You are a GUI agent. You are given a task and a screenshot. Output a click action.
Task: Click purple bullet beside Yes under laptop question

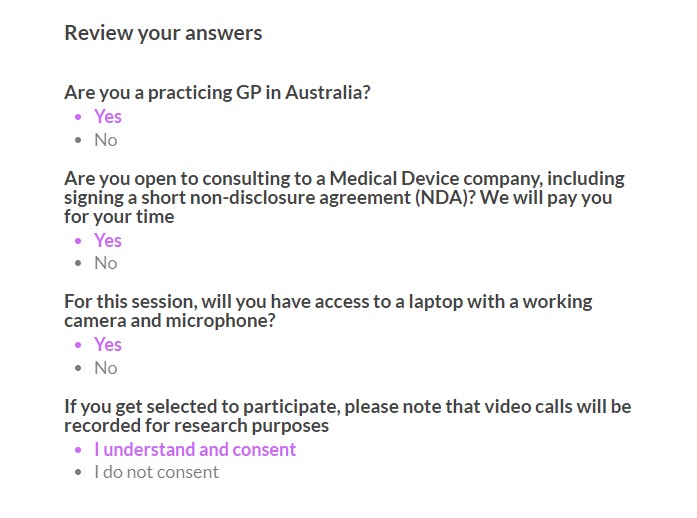(x=79, y=345)
